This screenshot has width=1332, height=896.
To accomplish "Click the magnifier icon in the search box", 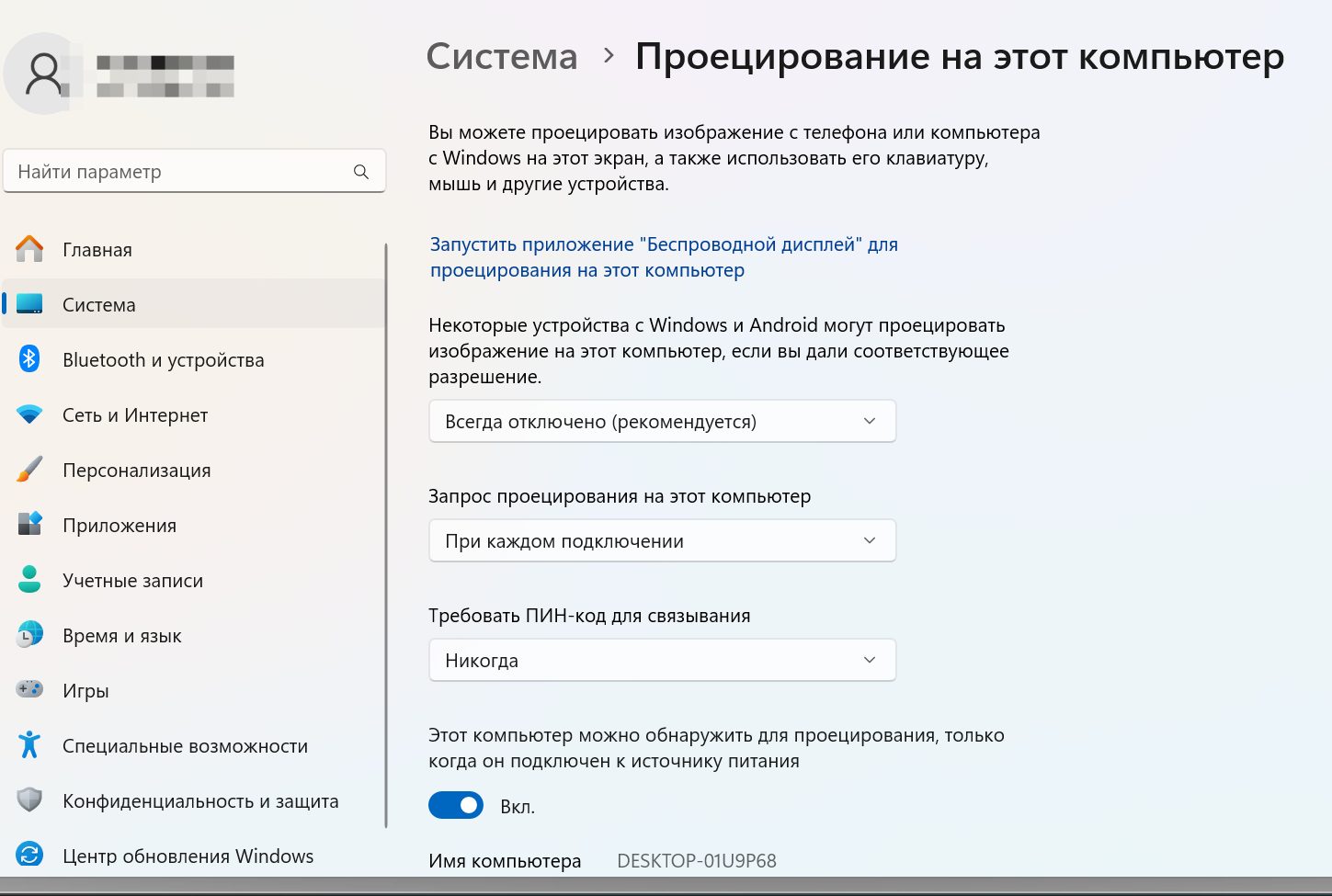I will tap(361, 172).
